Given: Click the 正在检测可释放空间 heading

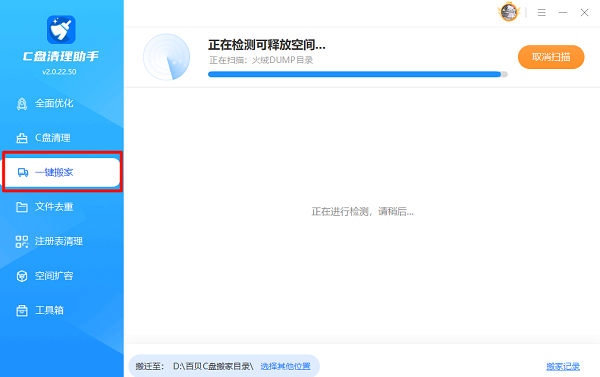Looking at the screenshot, I should [267, 45].
